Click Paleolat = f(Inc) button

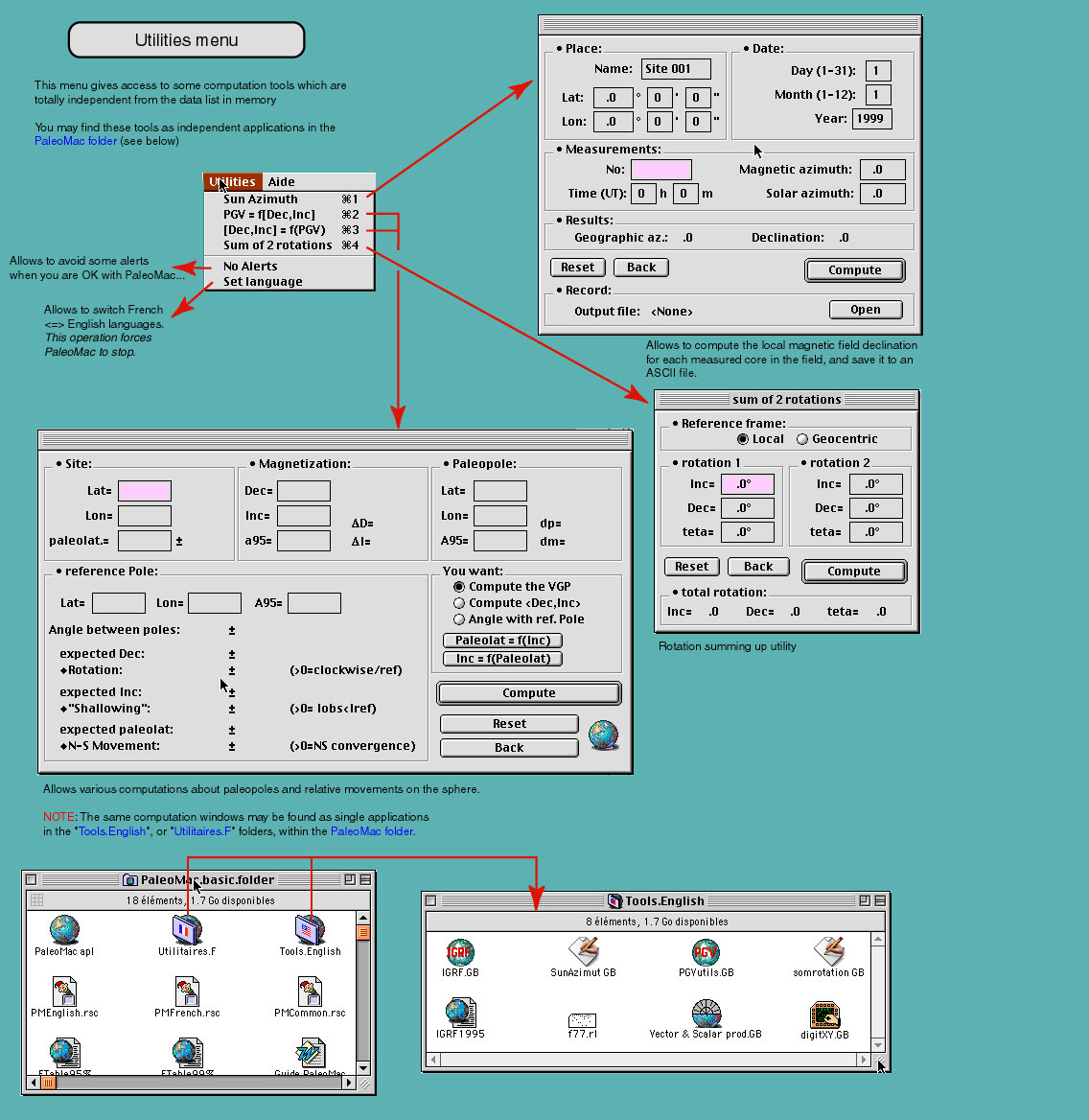pos(502,641)
